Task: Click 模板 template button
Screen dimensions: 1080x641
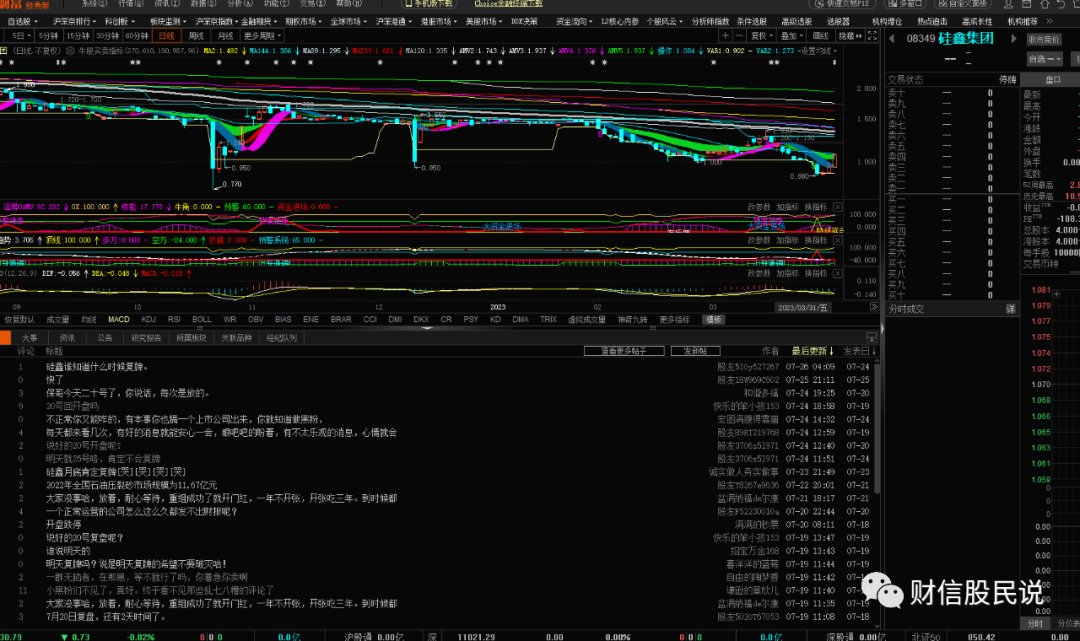Action: click(x=713, y=319)
